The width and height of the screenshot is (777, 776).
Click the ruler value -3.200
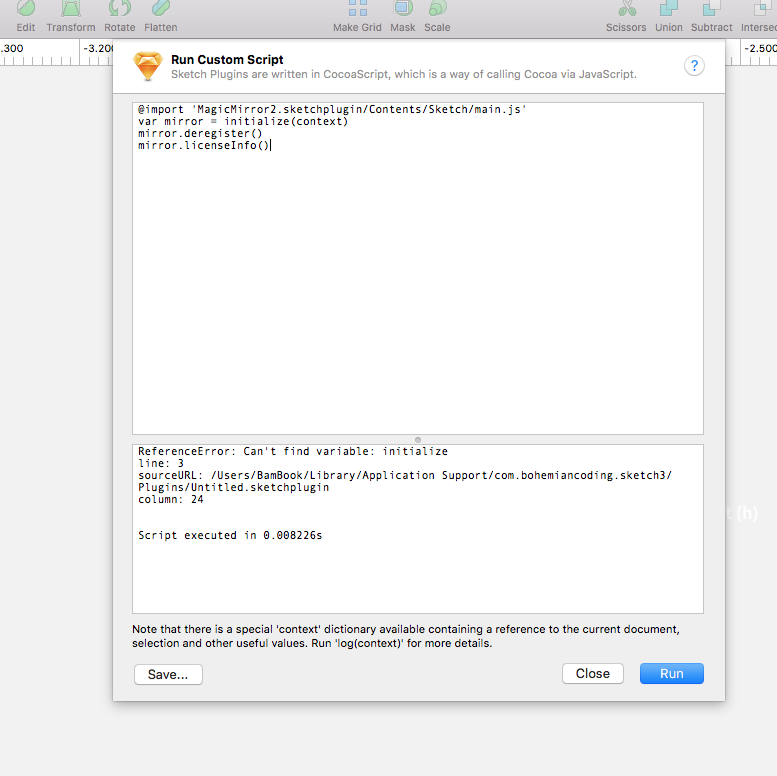(98, 49)
